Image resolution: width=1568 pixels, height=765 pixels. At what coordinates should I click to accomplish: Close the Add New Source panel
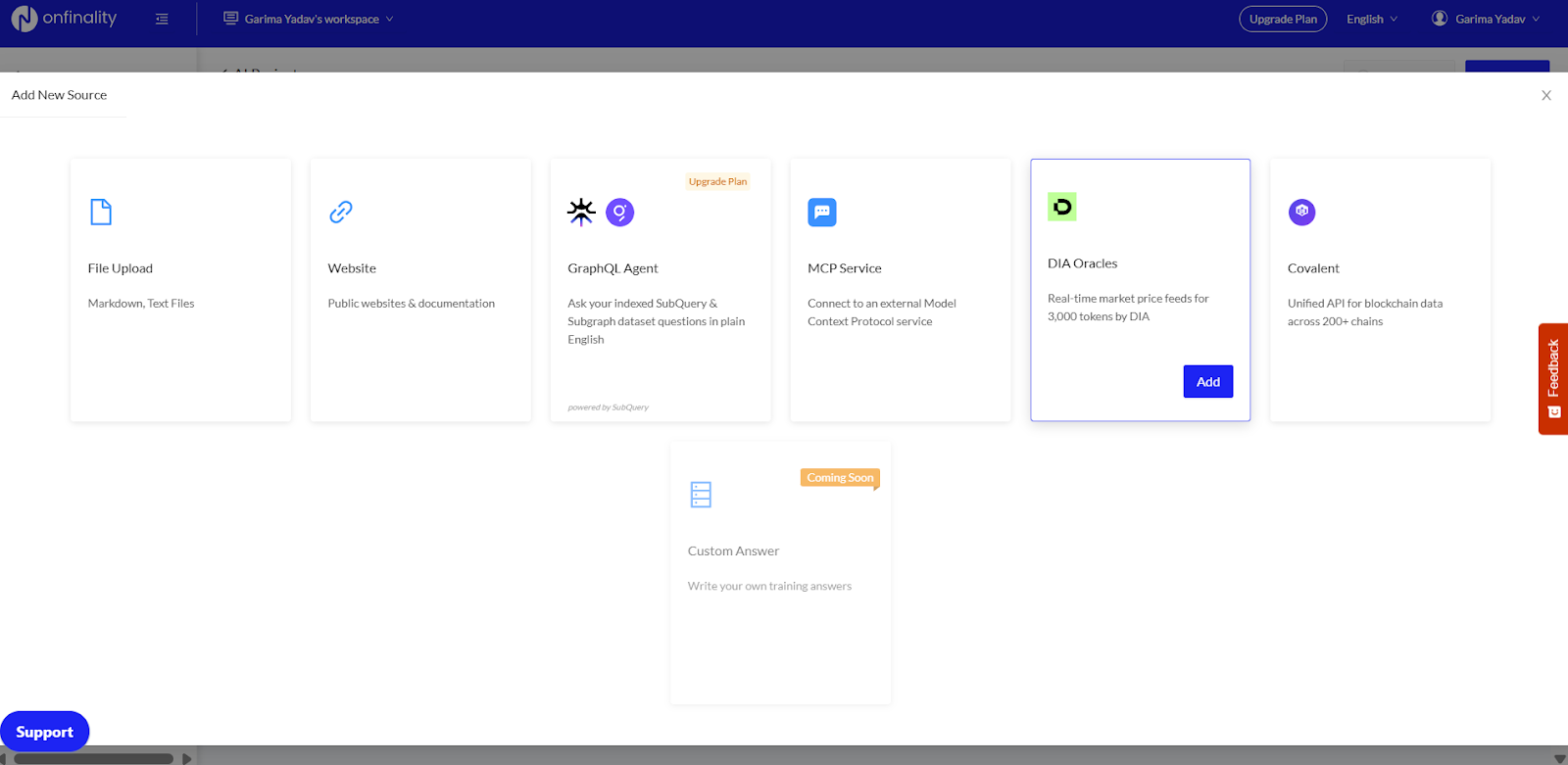pyautogui.click(x=1546, y=95)
